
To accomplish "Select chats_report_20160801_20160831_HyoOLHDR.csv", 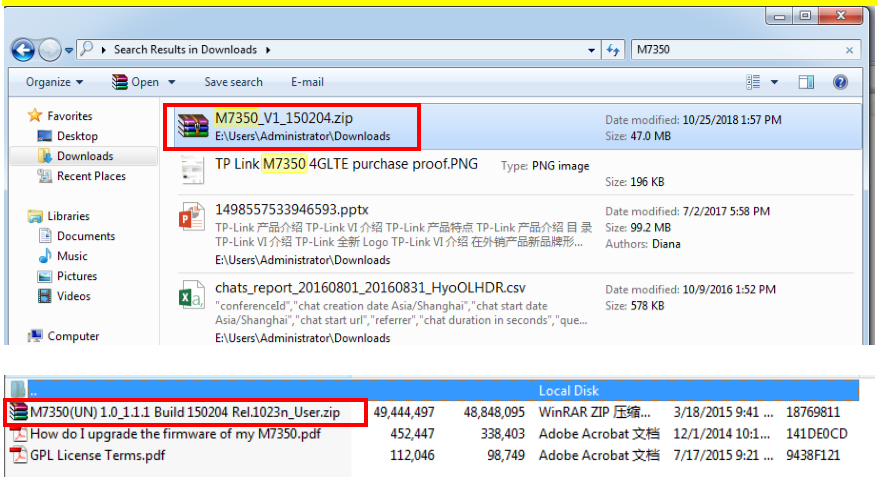I will [x=370, y=288].
